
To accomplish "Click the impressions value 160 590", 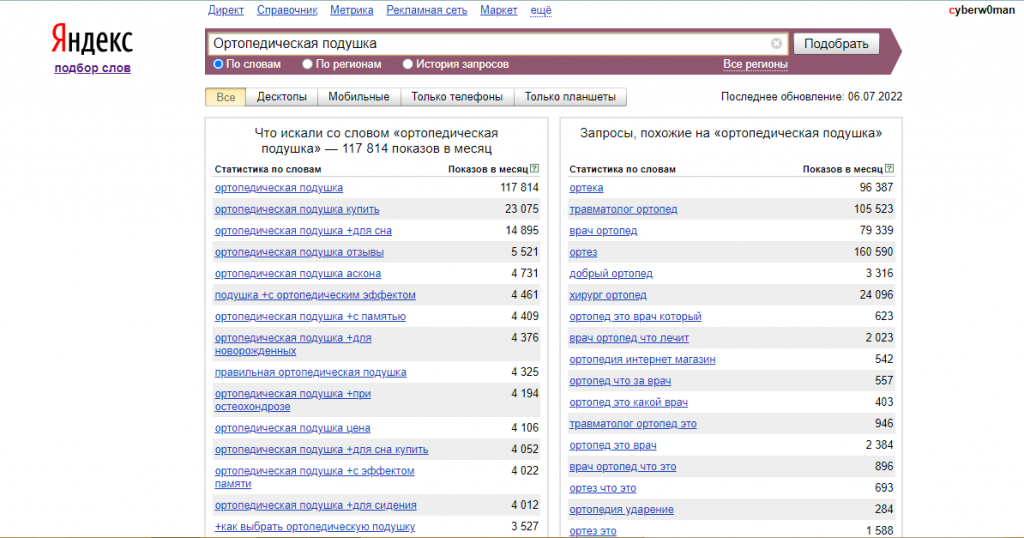I will (873, 252).
